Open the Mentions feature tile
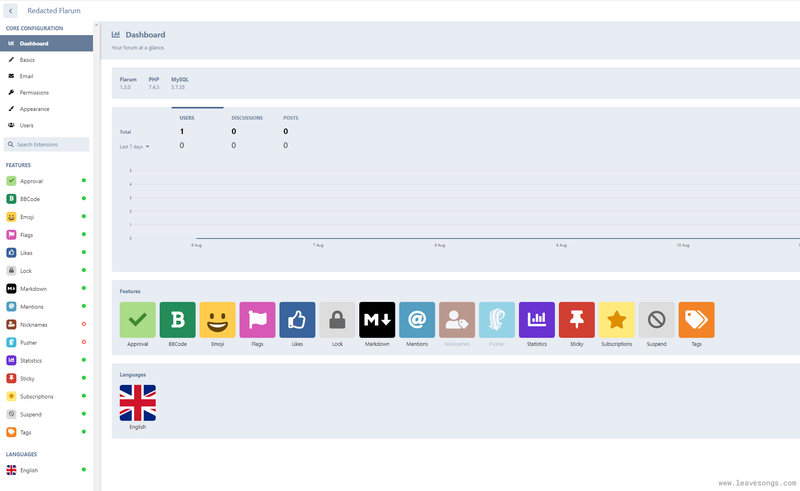The width and height of the screenshot is (800, 491). pyautogui.click(x=417, y=320)
